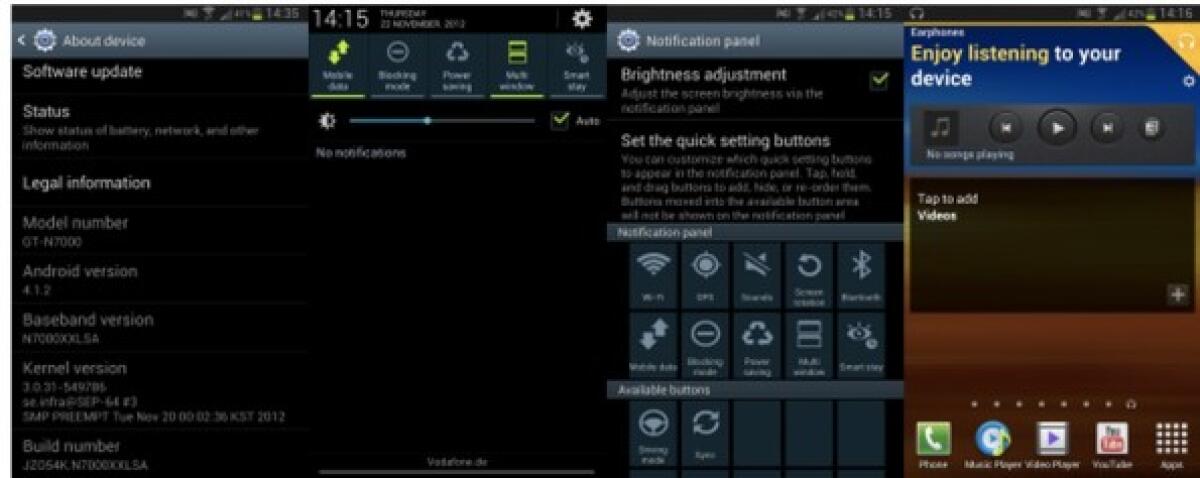The width and height of the screenshot is (1200, 478).
Task: Open the Phone app from the dock
Action: coord(933,444)
